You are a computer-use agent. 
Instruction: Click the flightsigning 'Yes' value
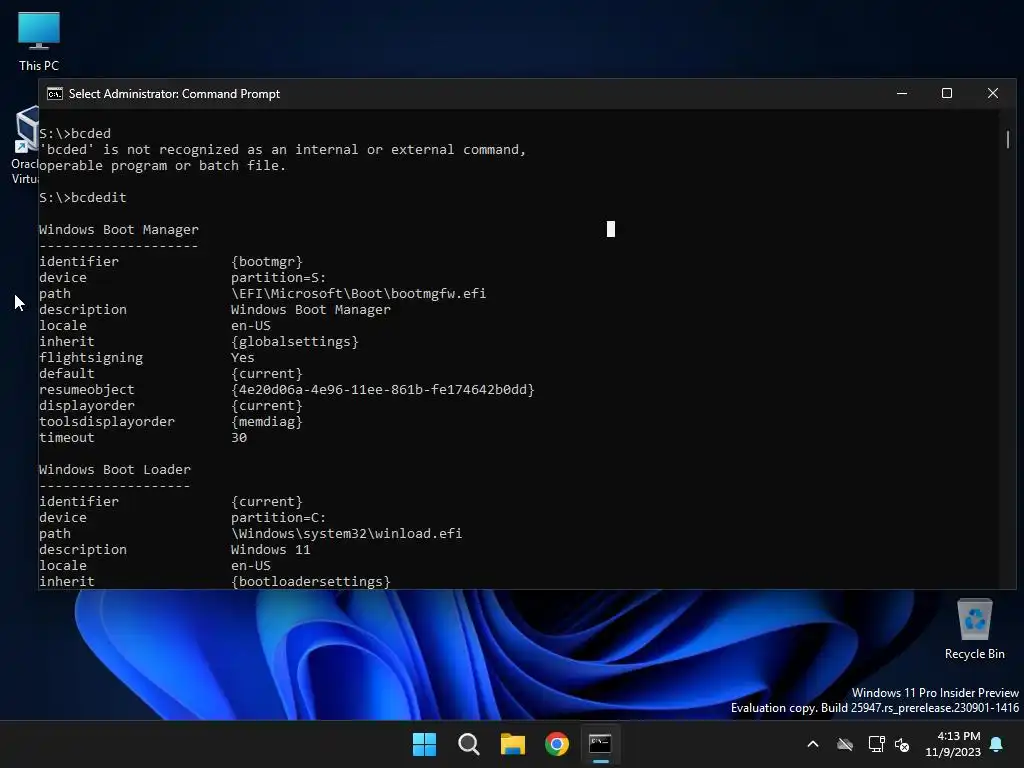(x=242, y=357)
